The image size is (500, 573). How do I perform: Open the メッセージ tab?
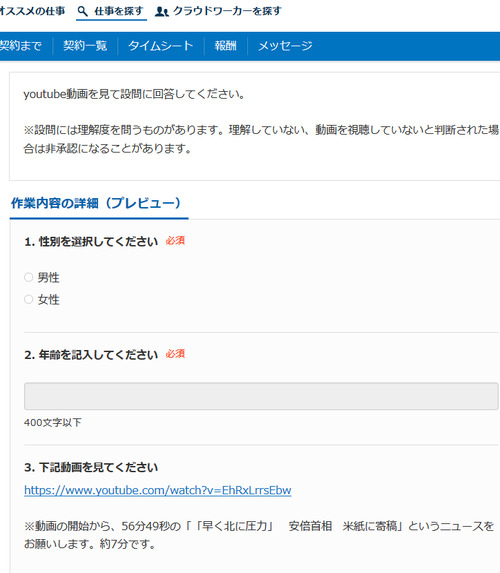pos(285,46)
